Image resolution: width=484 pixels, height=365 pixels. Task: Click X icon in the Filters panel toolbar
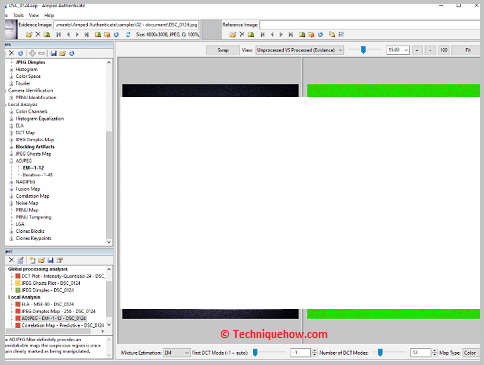11,53
